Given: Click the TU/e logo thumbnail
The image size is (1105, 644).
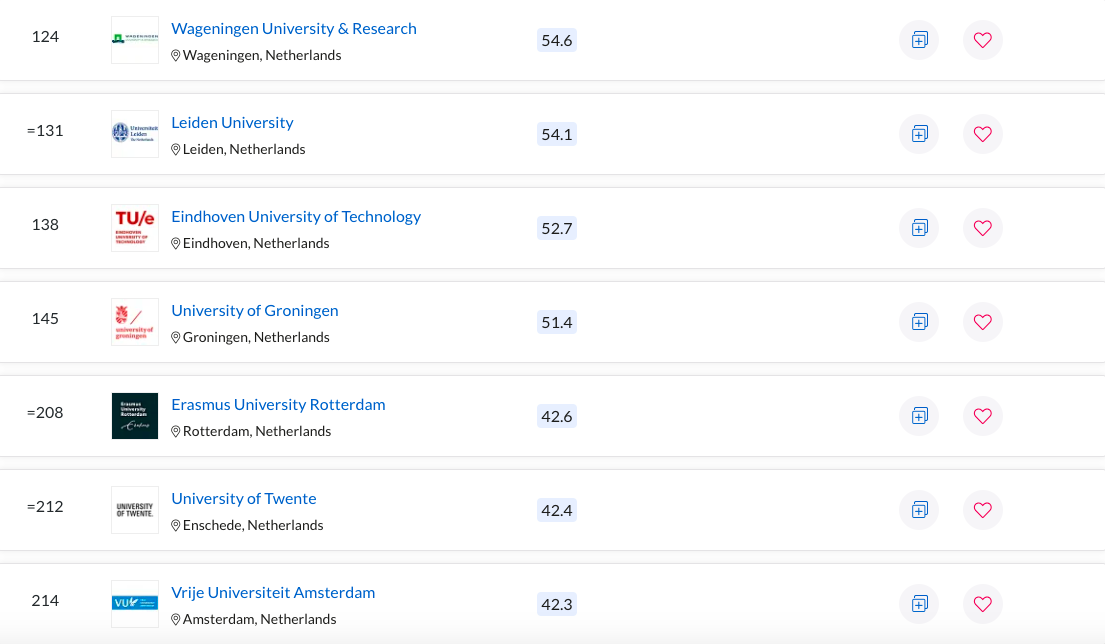Looking at the screenshot, I should coord(135,228).
